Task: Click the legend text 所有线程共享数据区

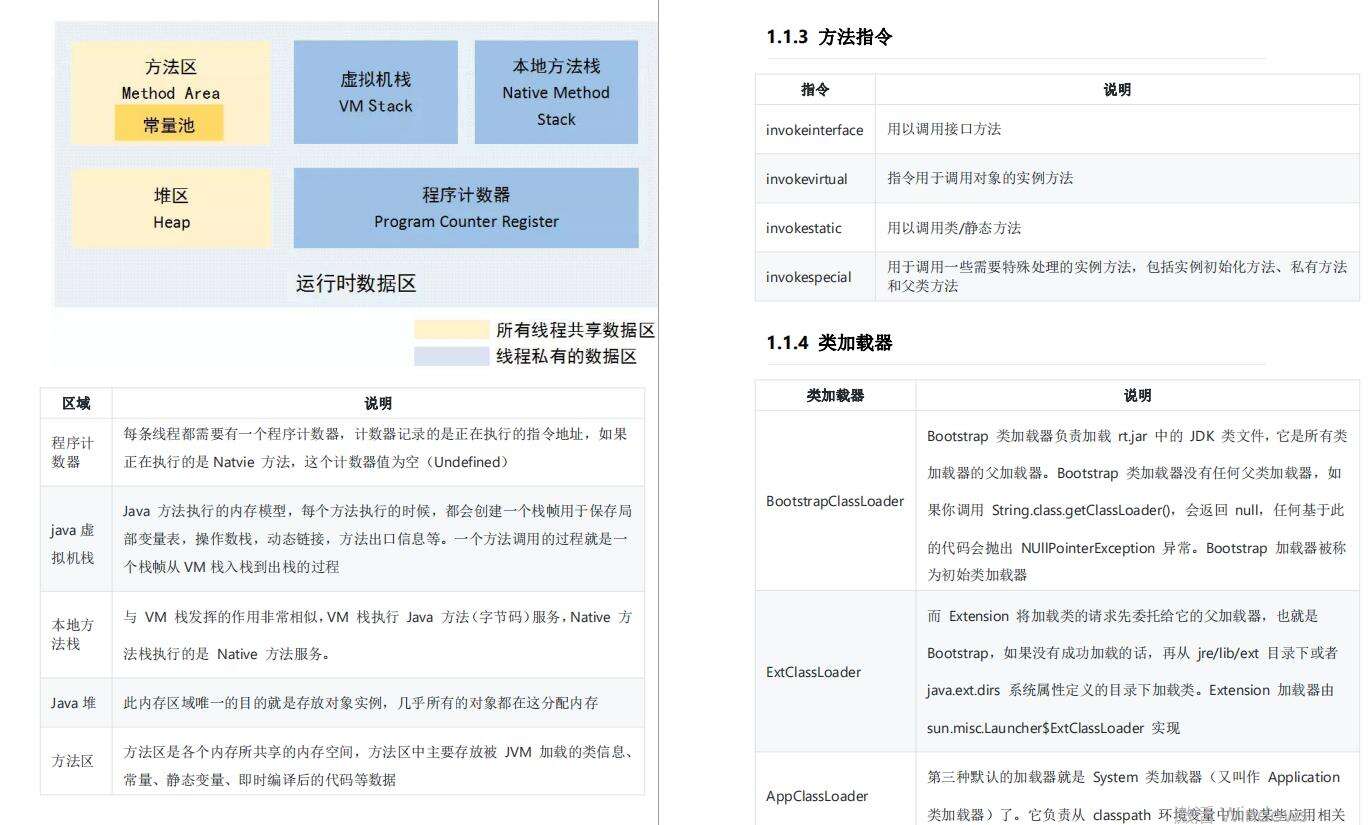Action: [575, 330]
